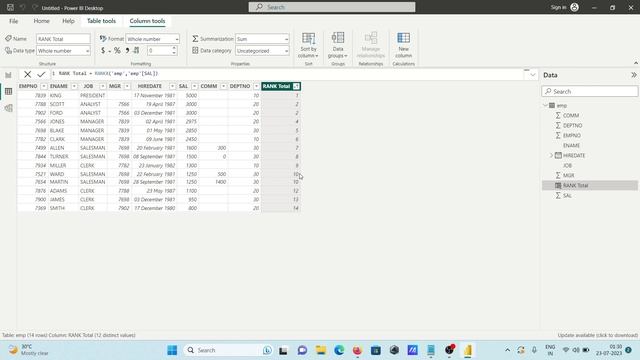Click the column Name input field
Image resolution: width=640 pixels, height=360 pixels.
(63, 39)
